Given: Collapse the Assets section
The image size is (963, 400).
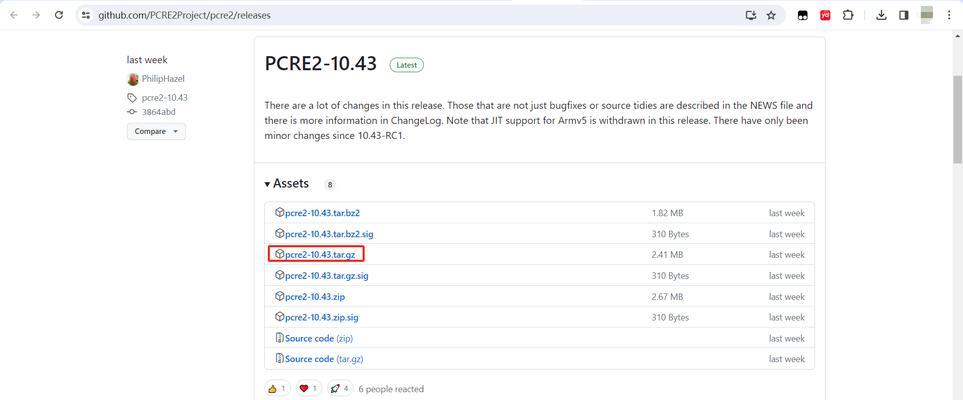Looking at the screenshot, I should tap(287, 184).
